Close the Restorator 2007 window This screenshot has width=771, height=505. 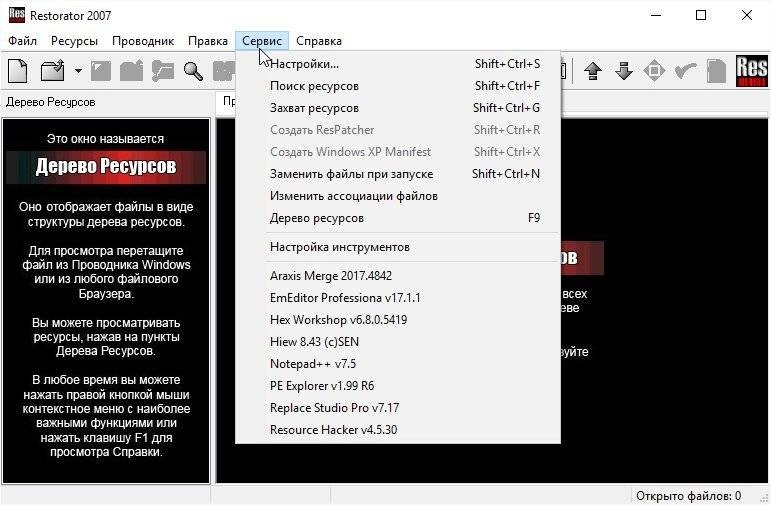click(747, 15)
